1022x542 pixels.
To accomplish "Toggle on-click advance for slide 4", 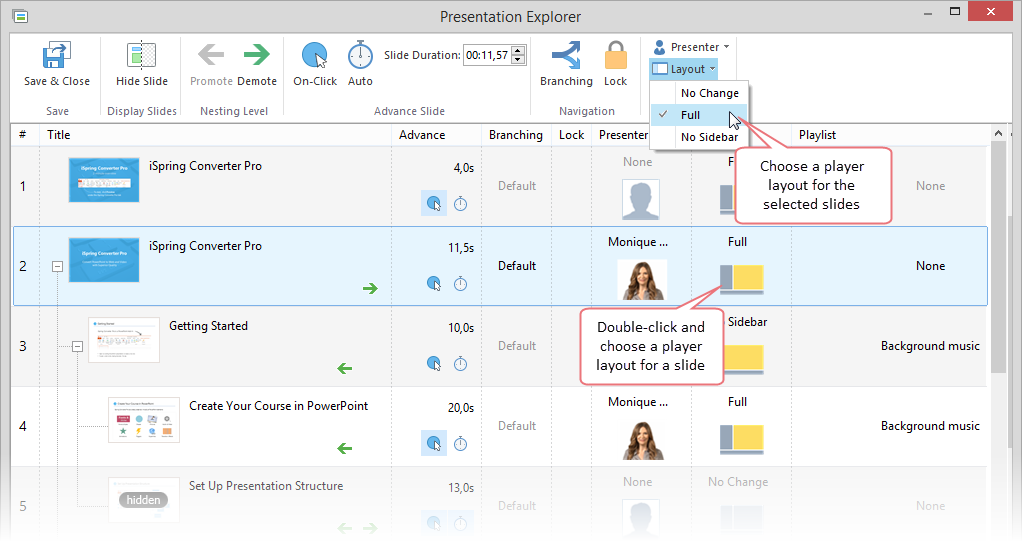I will (x=434, y=443).
